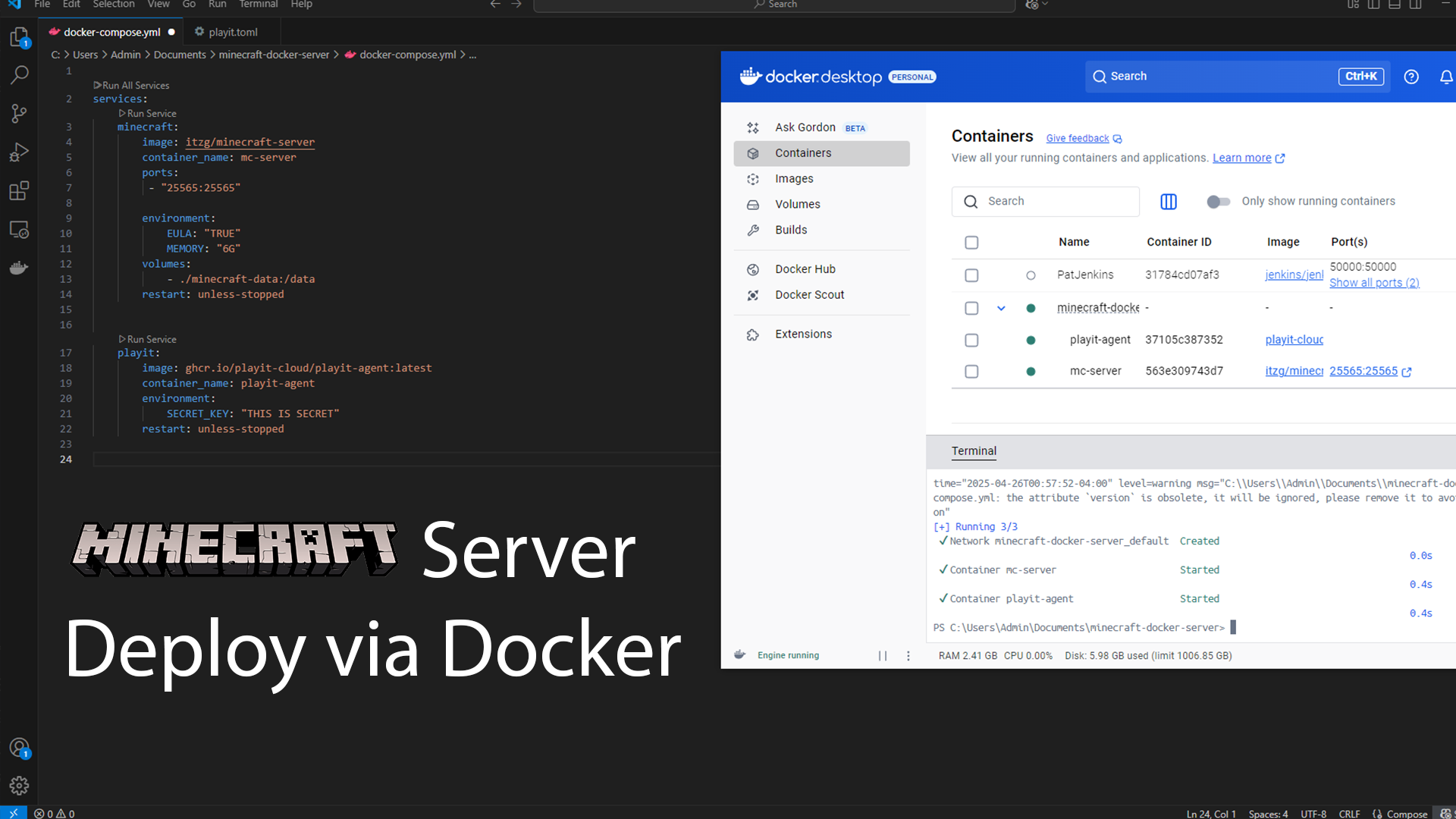
Task: Open the Selection menu in VS Code
Action: point(114,5)
